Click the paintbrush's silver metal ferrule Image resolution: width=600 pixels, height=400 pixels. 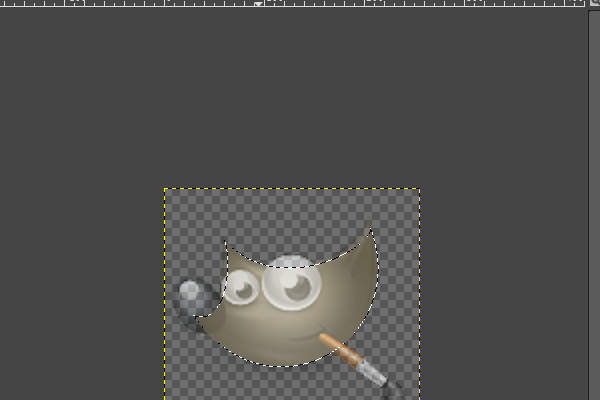tap(370, 374)
